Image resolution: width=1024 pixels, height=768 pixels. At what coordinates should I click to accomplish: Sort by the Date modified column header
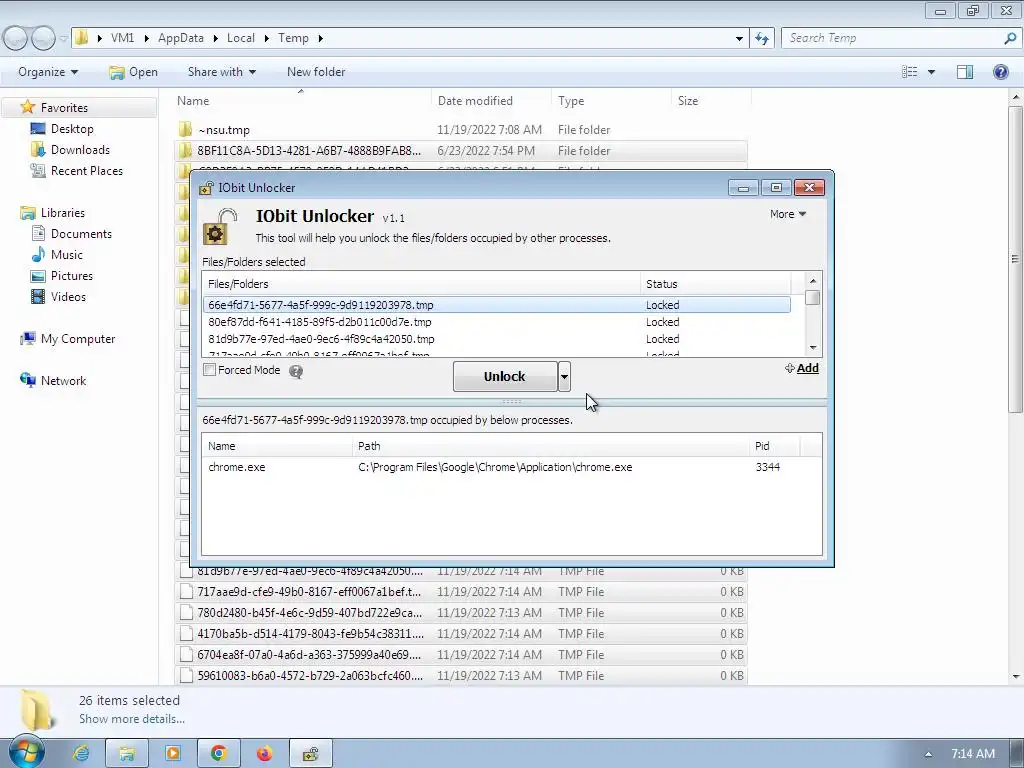click(x=491, y=101)
